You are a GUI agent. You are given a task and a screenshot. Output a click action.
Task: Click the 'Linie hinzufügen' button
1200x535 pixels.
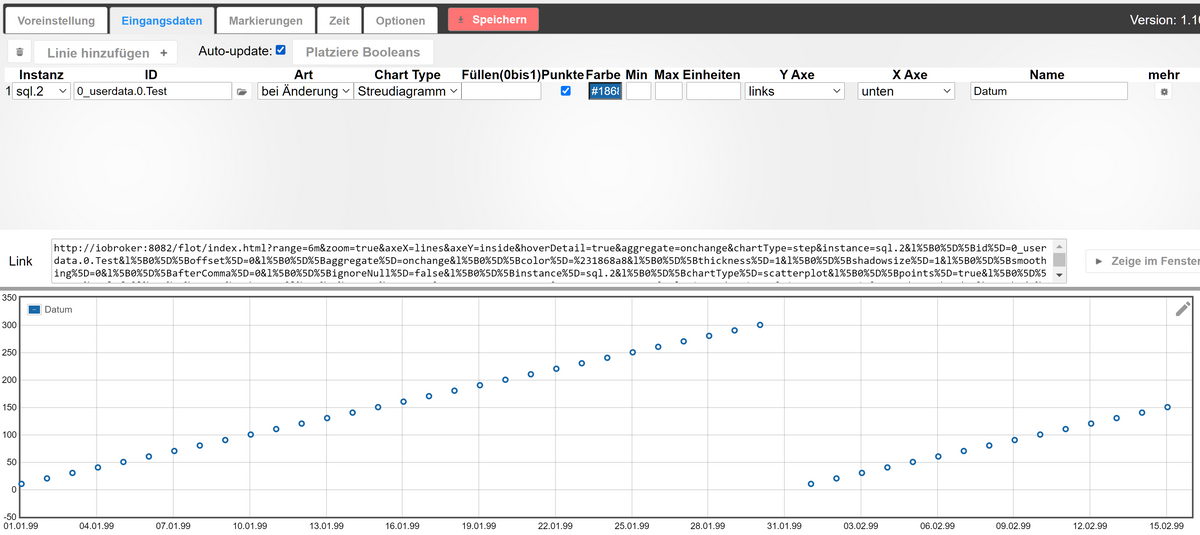tap(106, 52)
